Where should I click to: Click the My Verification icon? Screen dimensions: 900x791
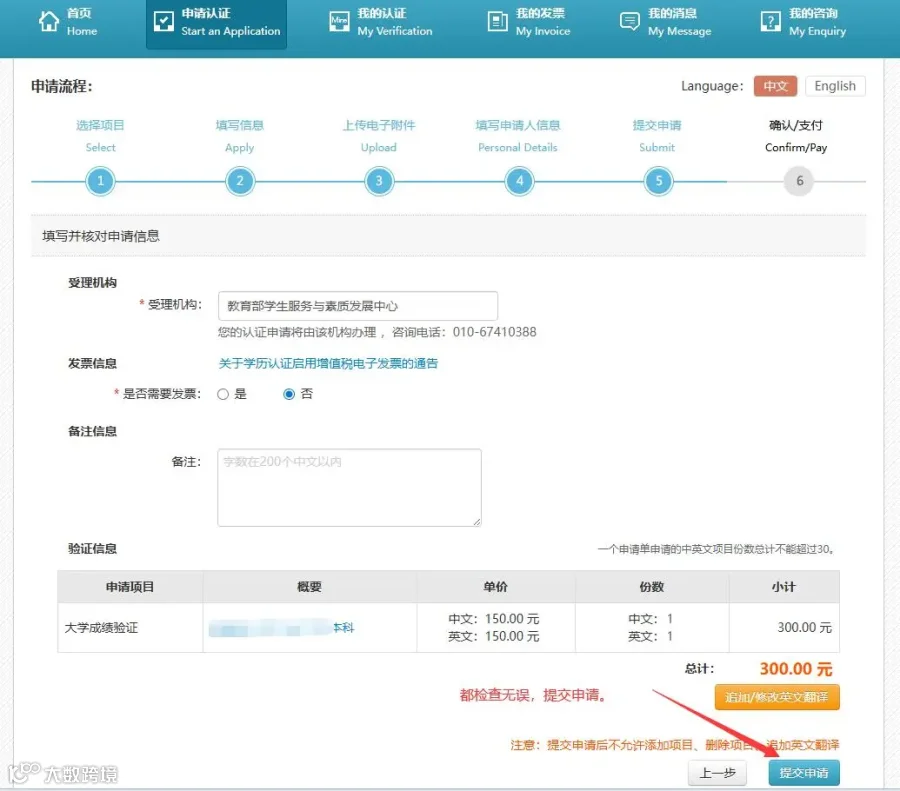point(339,22)
